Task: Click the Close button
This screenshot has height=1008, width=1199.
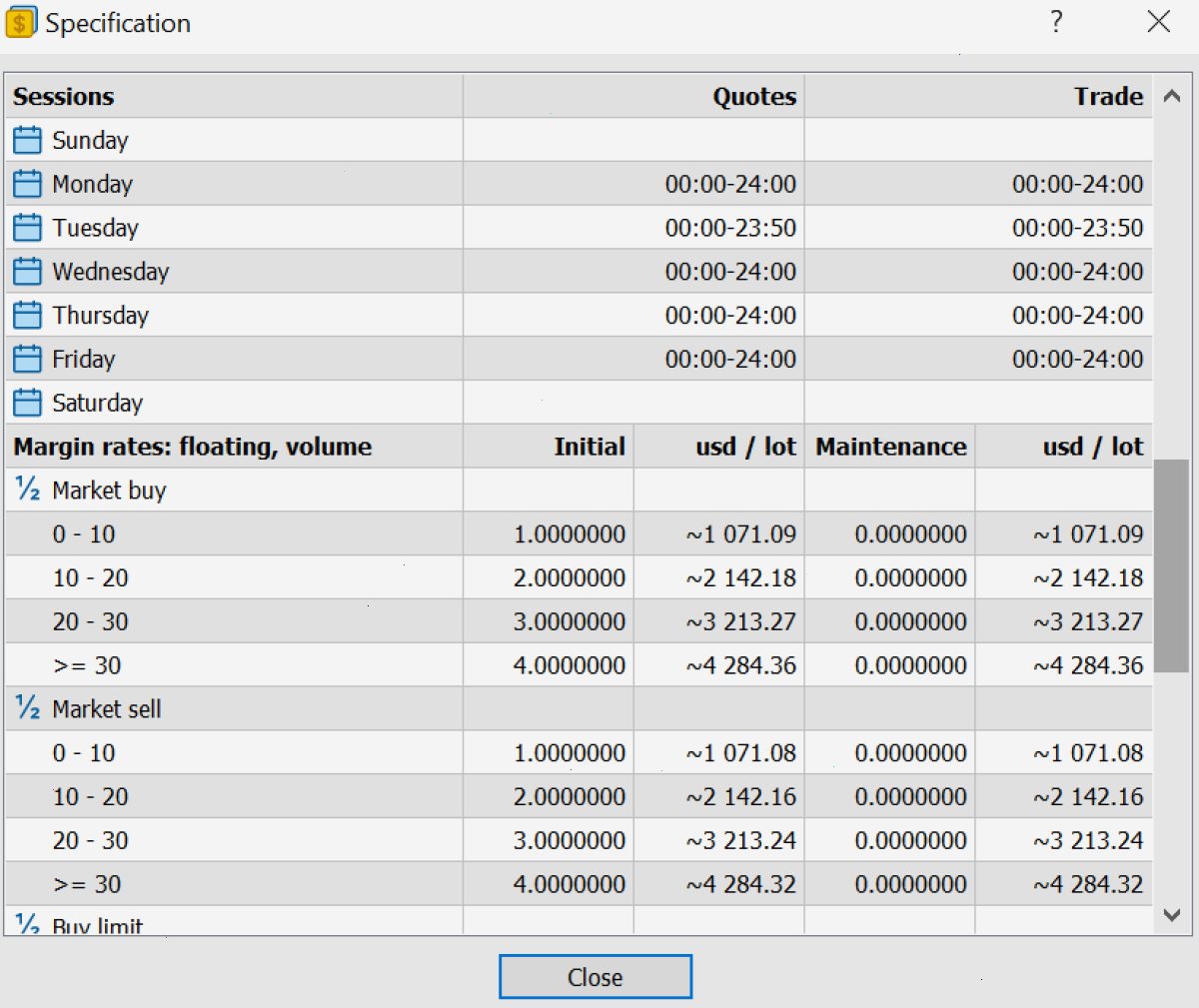Action: point(596,977)
